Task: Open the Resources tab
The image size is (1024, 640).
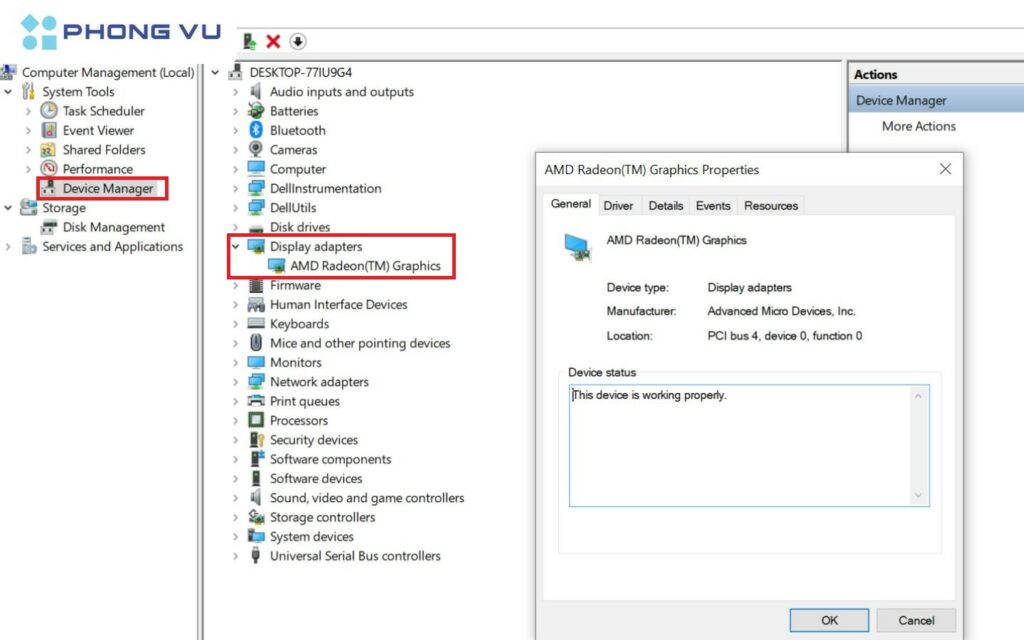Action: pos(771,205)
